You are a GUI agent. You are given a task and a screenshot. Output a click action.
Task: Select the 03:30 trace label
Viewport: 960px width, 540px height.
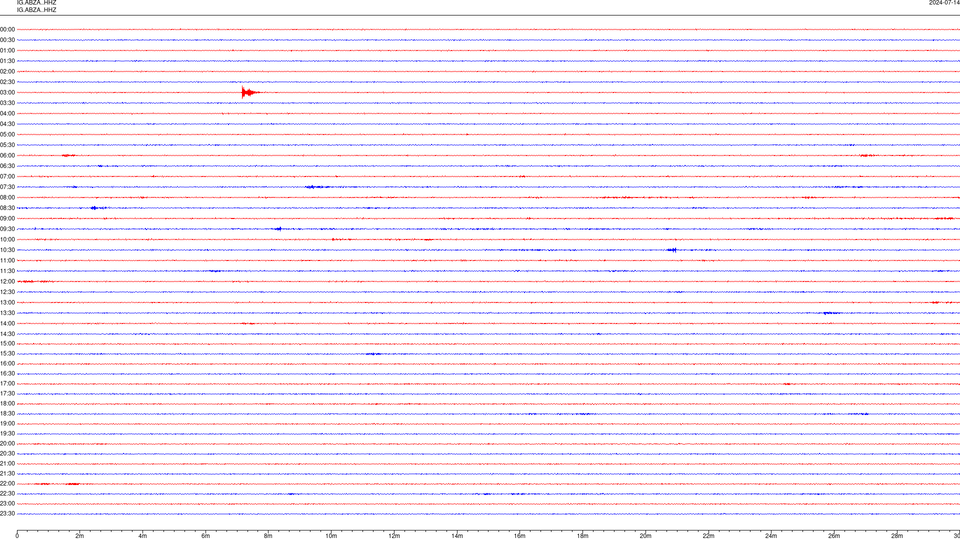[x=7, y=103]
